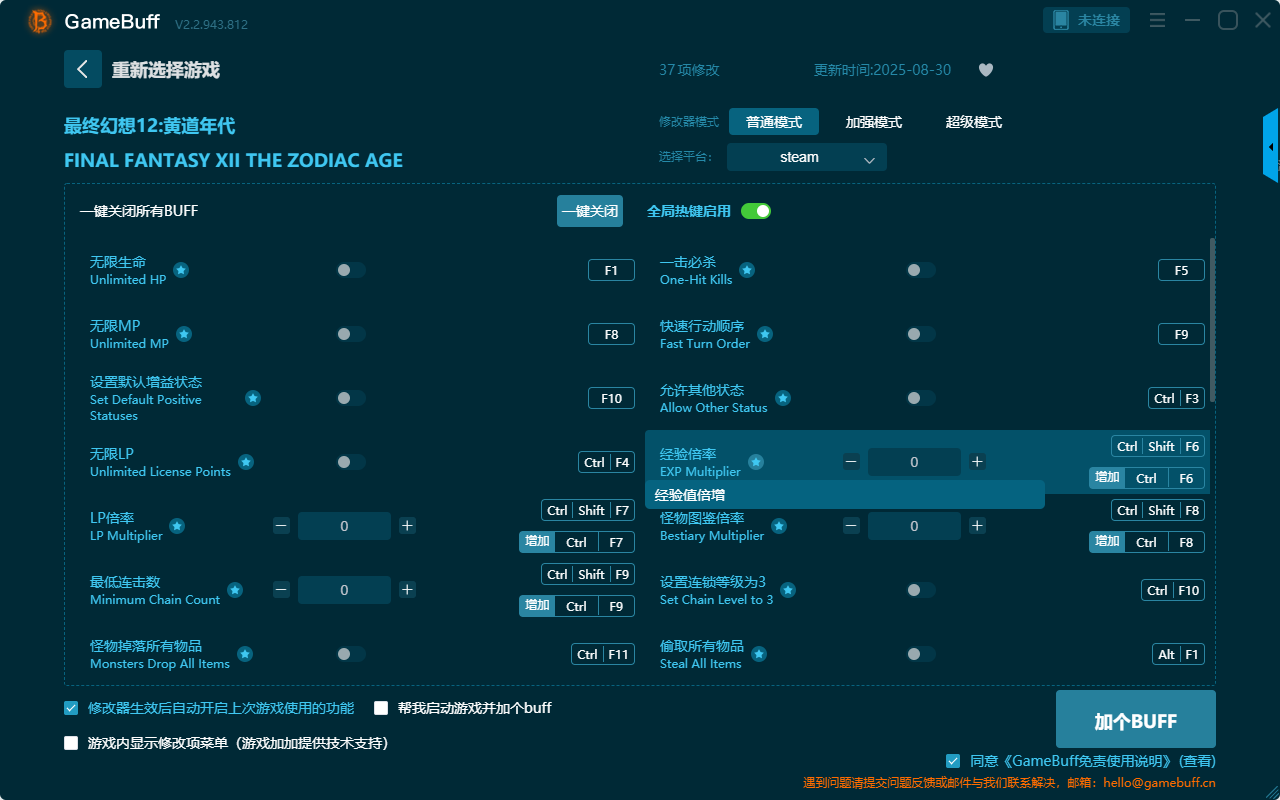The image size is (1280, 800).
Task: Select the 普通模式 mode tab
Action: (x=774, y=122)
